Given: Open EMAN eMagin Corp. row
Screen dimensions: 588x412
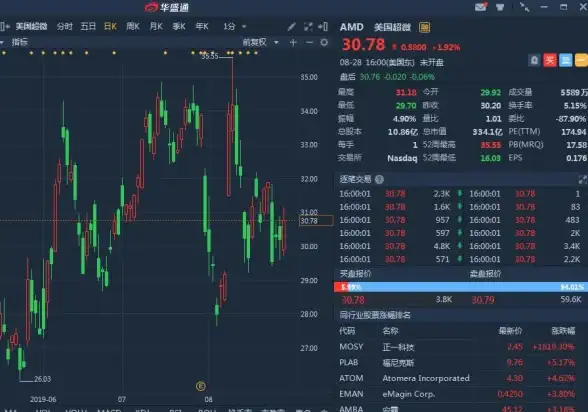Looking at the screenshot, I should (x=461, y=394).
